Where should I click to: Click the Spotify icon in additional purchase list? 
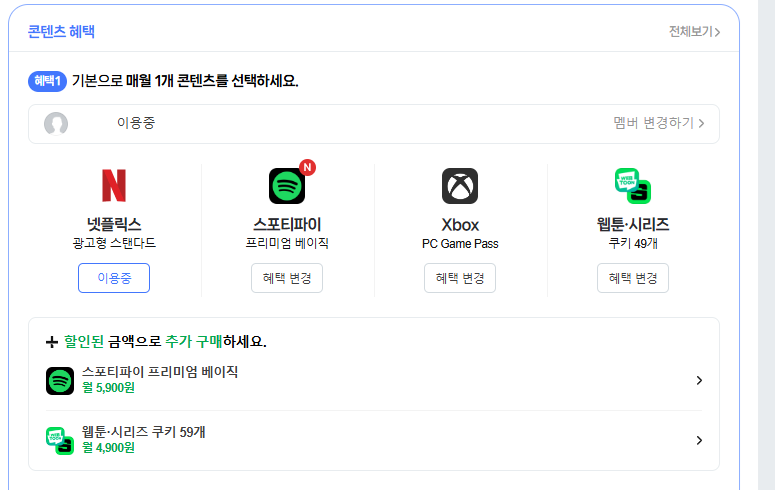pyautogui.click(x=60, y=381)
